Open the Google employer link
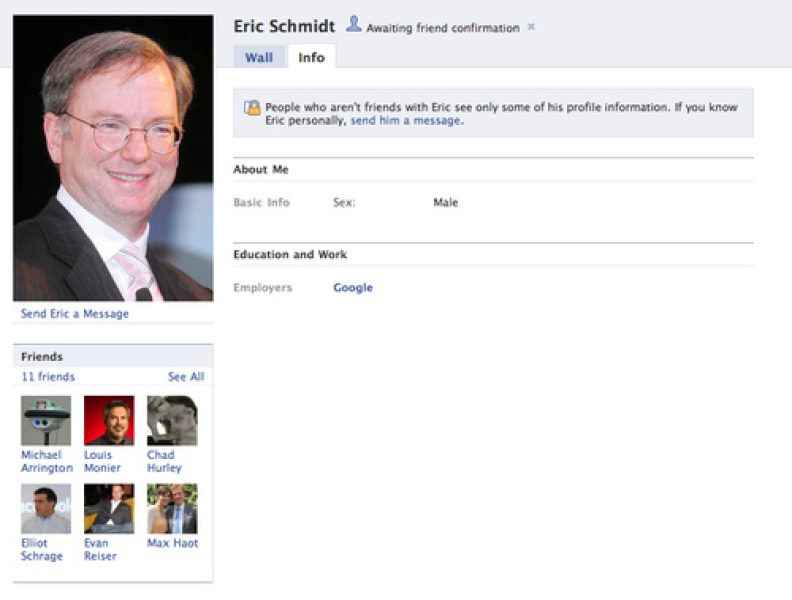792x600 pixels. 352,288
